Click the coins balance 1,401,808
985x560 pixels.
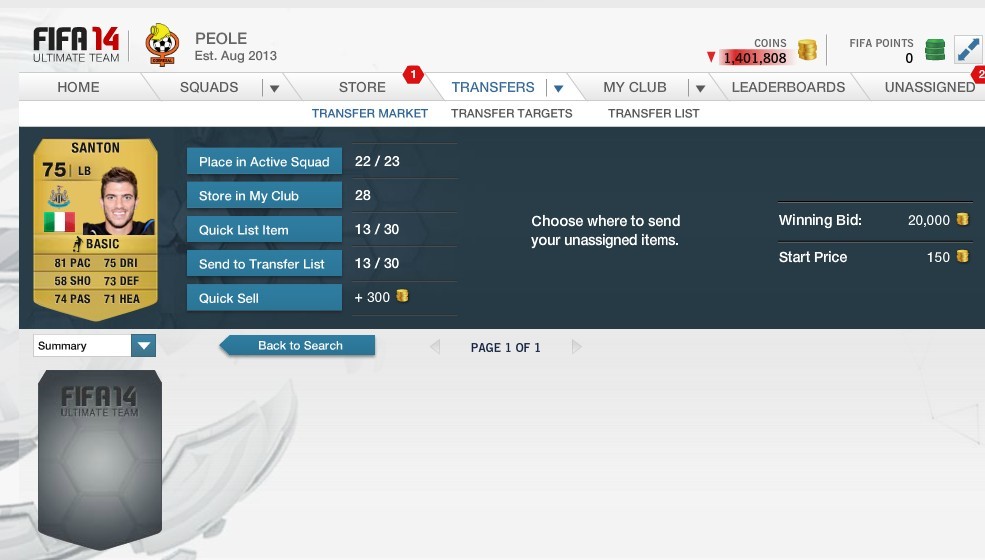754,58
